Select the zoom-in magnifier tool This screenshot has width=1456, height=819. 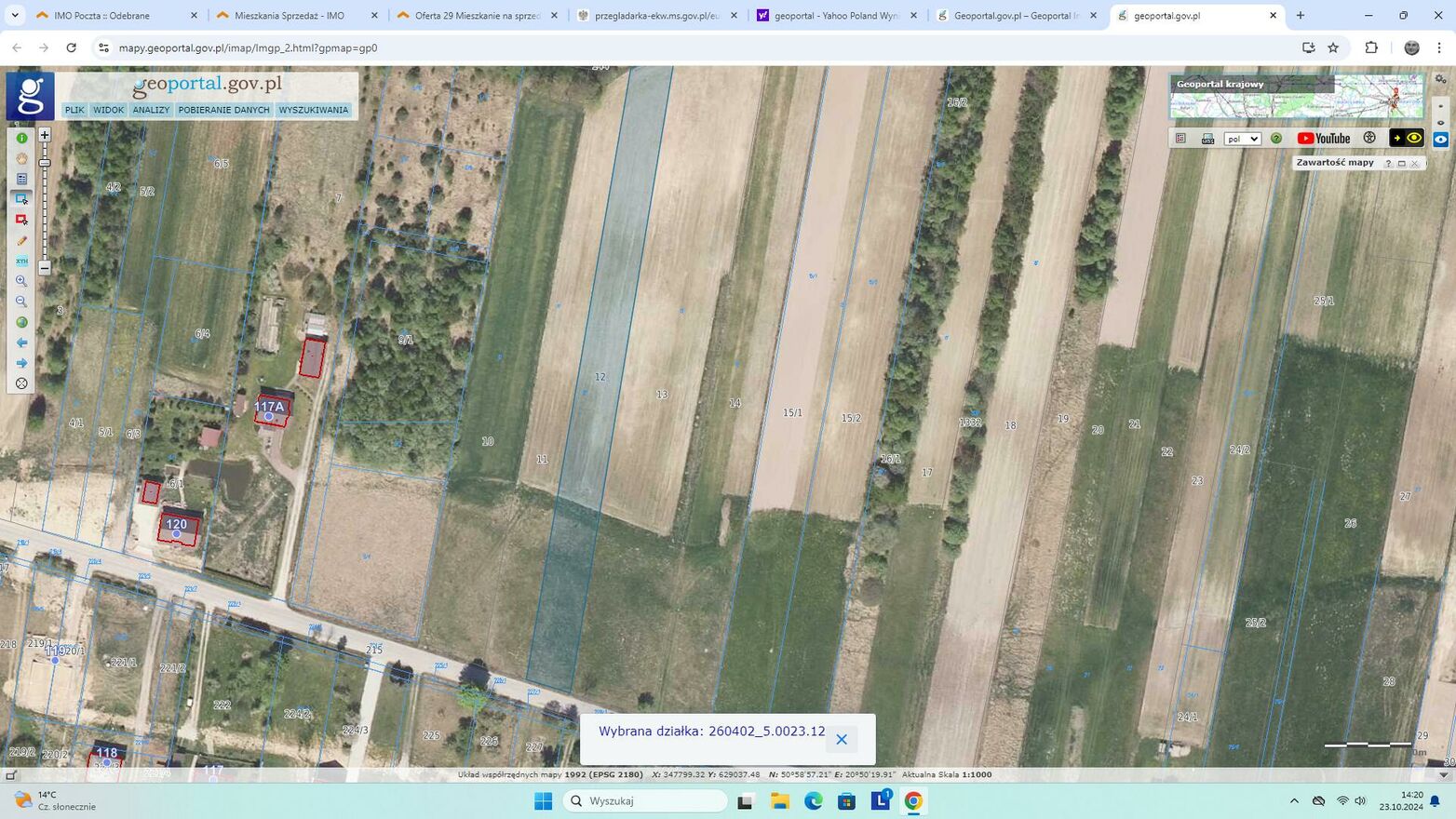21,281
